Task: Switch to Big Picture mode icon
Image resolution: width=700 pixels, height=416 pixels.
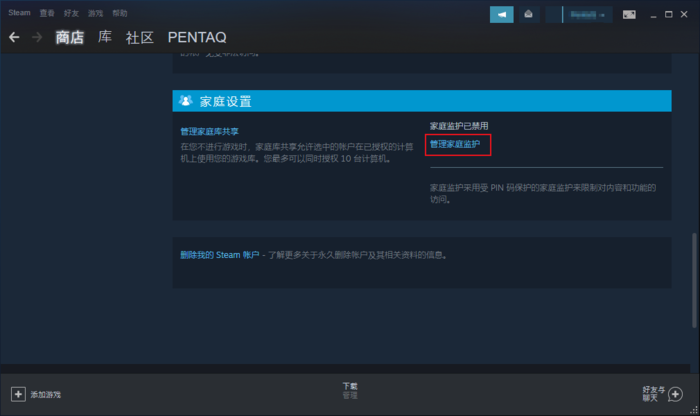Action: click(x=629, y=15)
